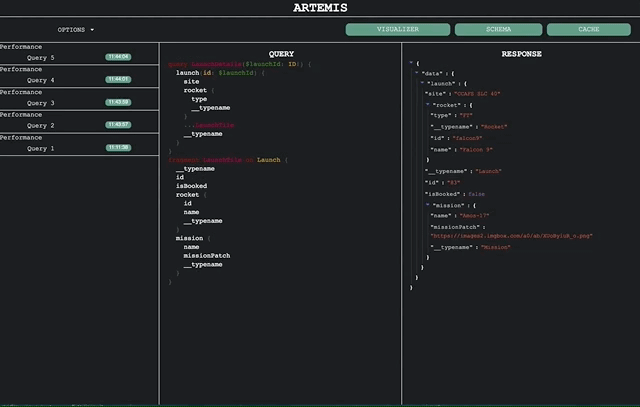Viewport: 640px width, 407px height.
Task: Collapse the "mission" node in response
Action: point(428,205)
